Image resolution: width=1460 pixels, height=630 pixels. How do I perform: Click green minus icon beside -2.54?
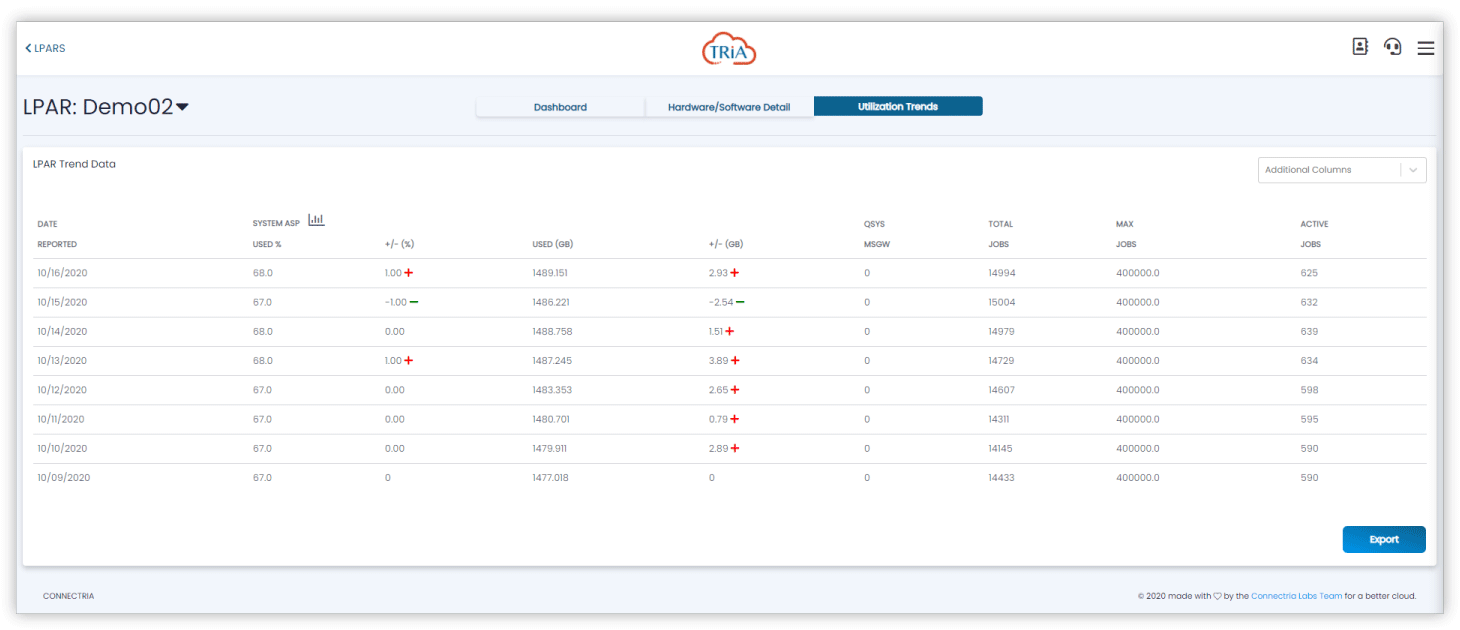[x=740, y=302]
